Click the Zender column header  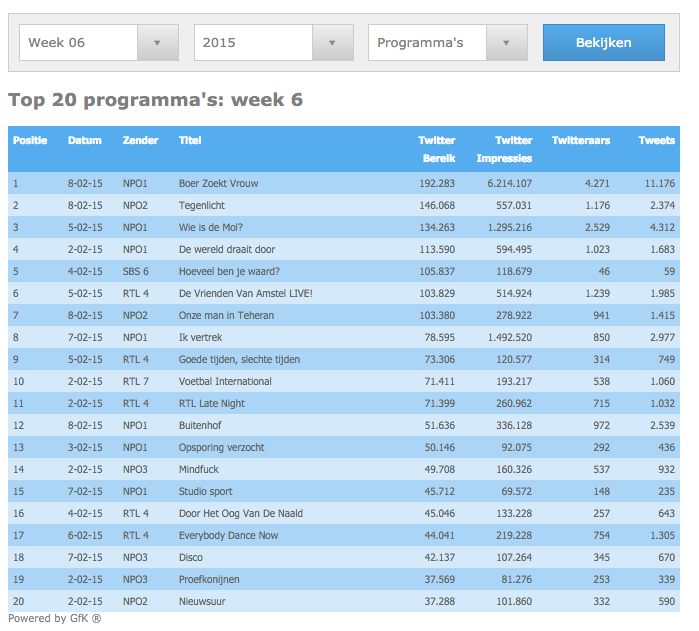click(x=140, y=141)
